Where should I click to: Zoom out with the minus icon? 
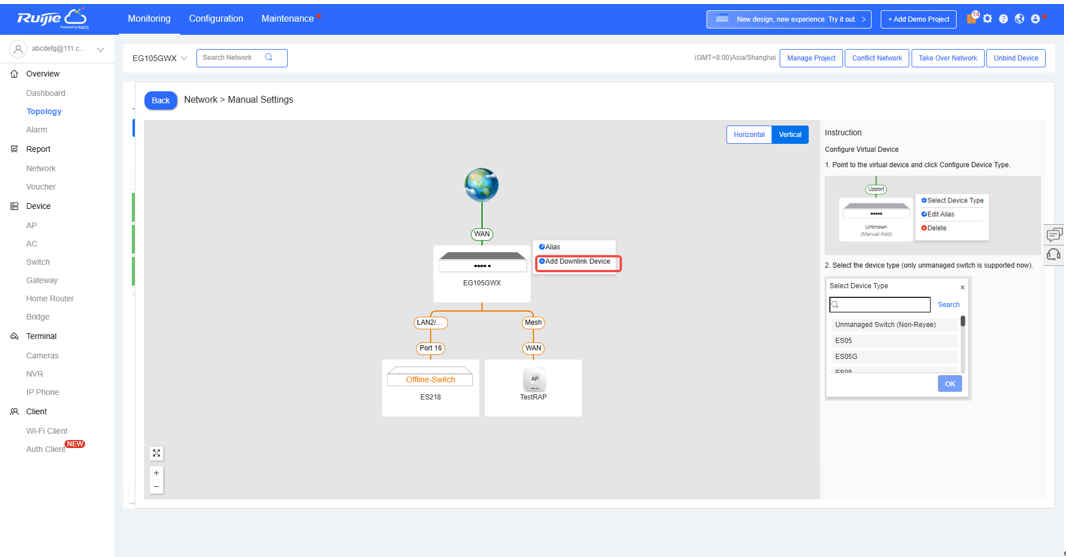[157, 487]
